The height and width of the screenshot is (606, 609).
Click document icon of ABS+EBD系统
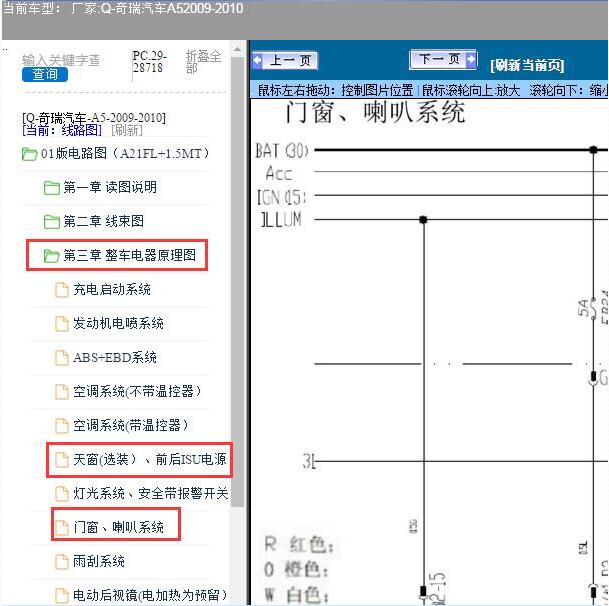pyautogui.click(x=61, y=358)
